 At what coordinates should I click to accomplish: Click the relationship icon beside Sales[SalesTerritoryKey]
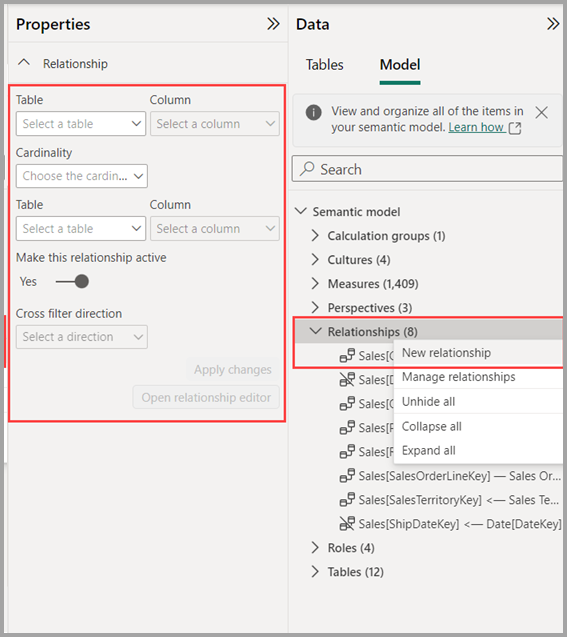[347, 500]
